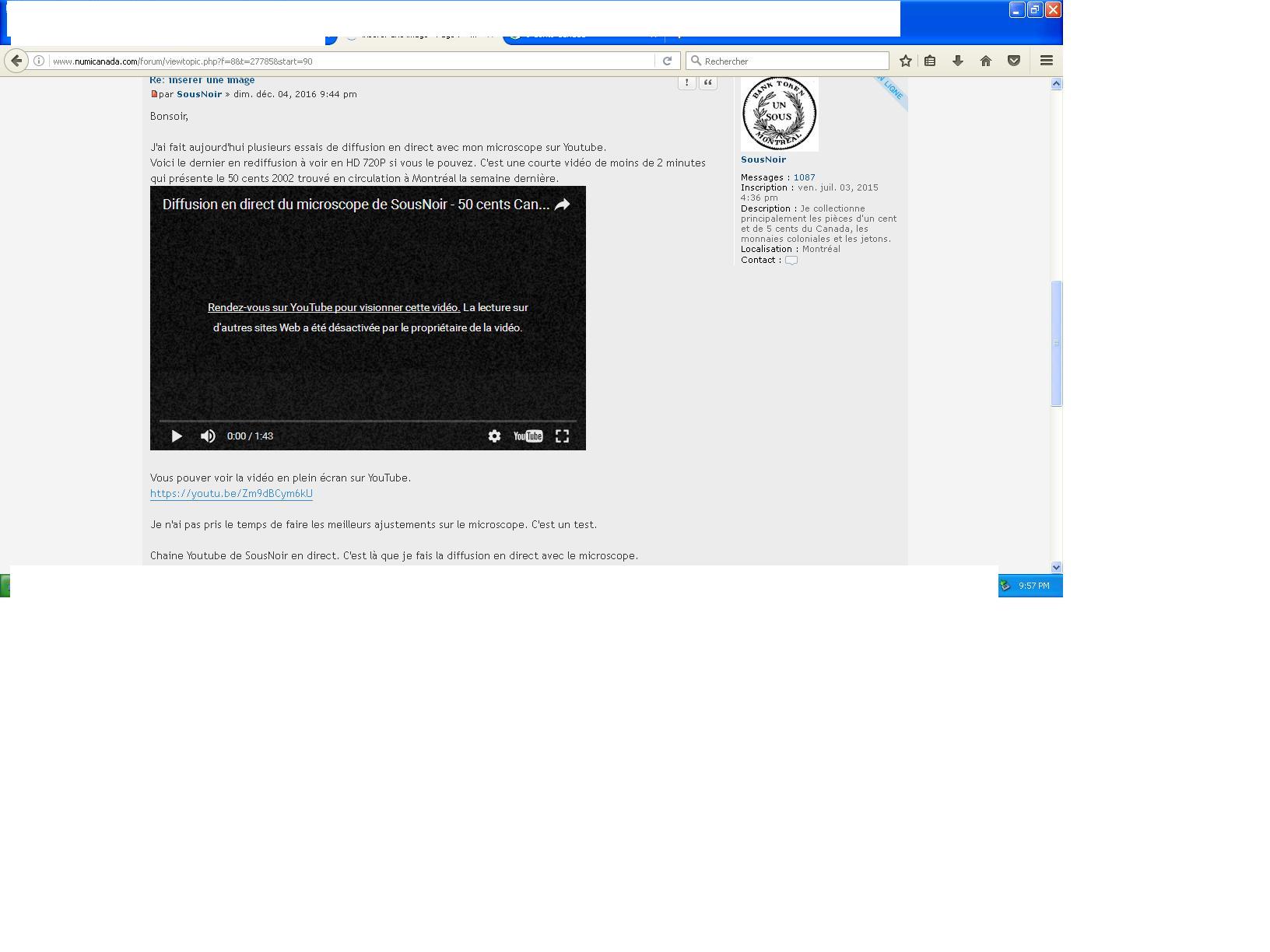Screen dimensions: 1270x952
Task: Play the embedded YouTube video
Action: coord(177,436)
